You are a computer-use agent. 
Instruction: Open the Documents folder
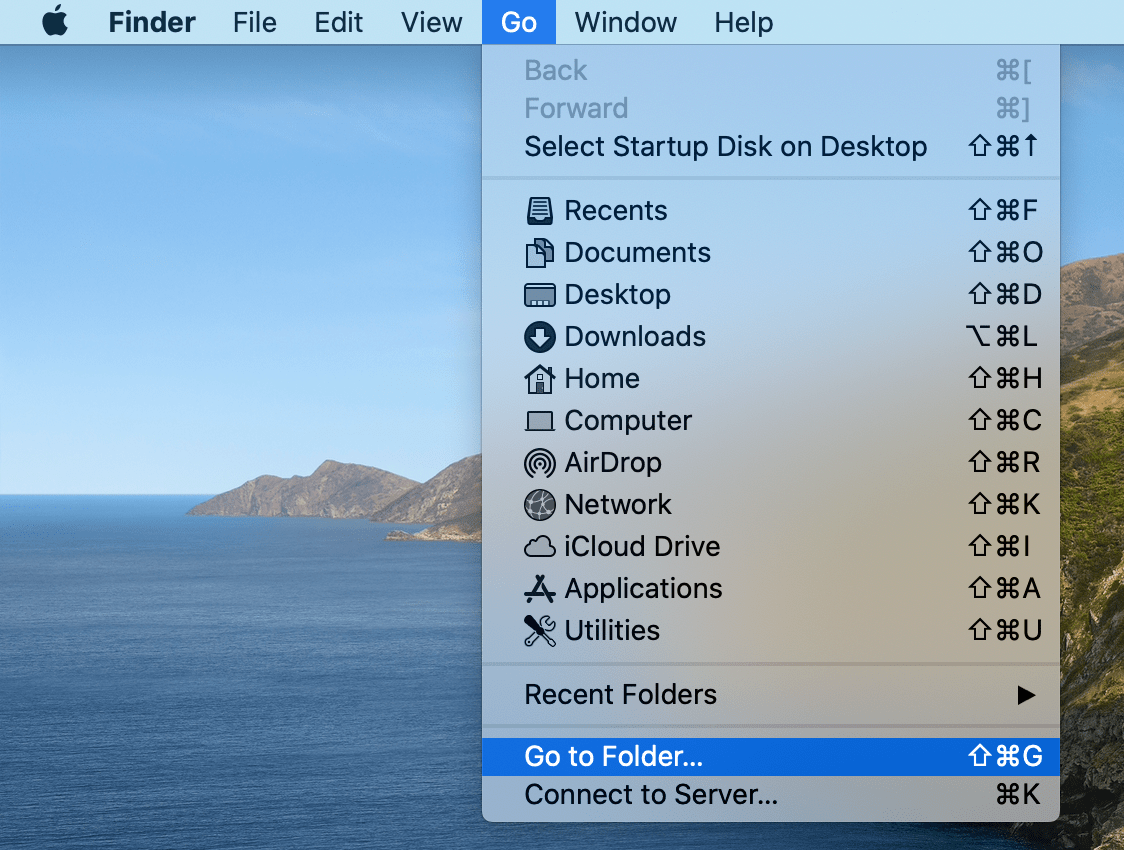coord(637,252)
